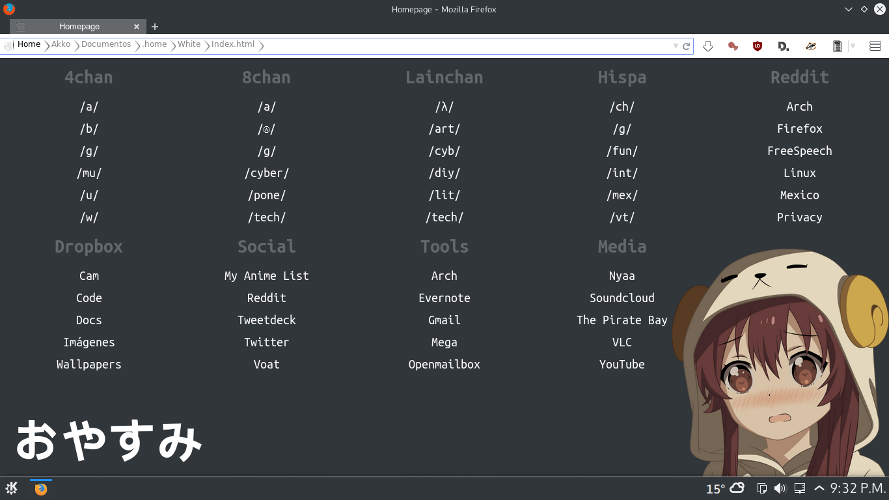The width and height of the screenshot is (889, 500).
Task: Open the network tray icon
Action: click(799, 488)
